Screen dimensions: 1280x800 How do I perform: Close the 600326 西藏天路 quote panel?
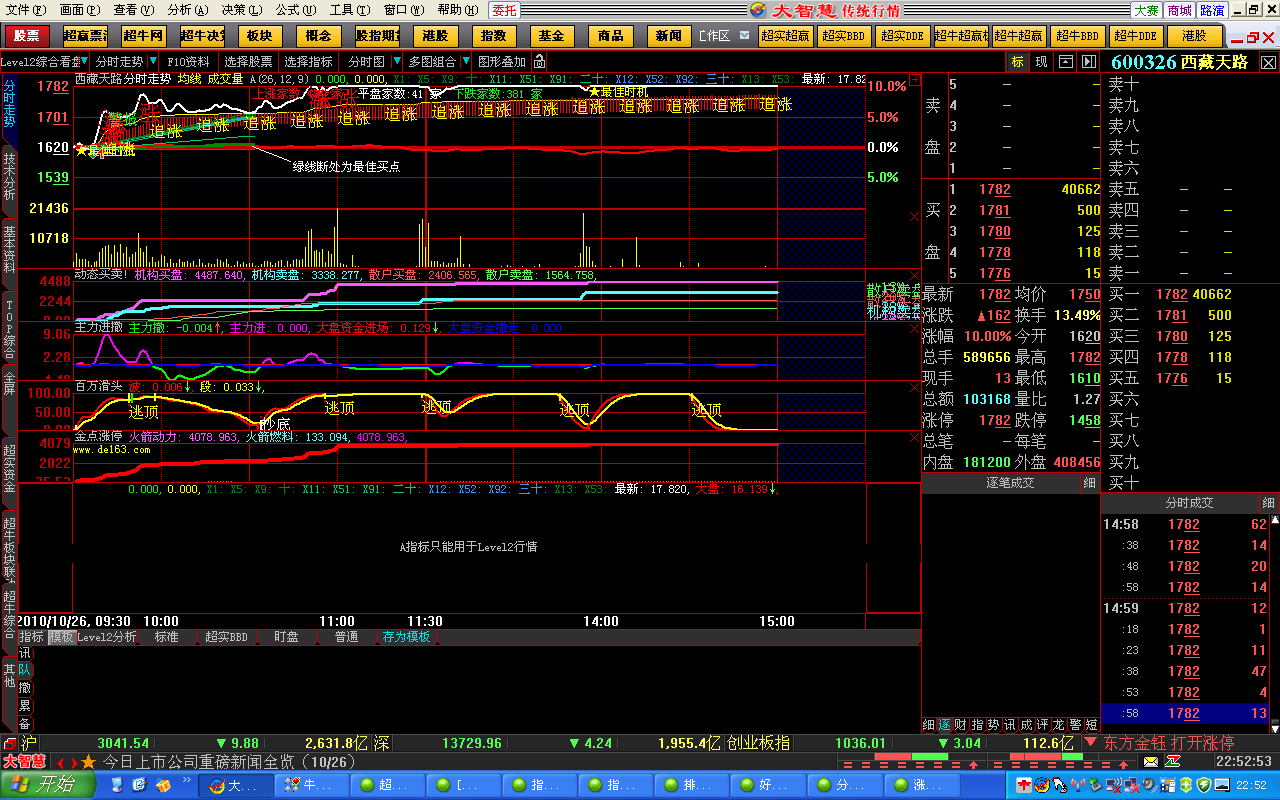pos(1268,62)
